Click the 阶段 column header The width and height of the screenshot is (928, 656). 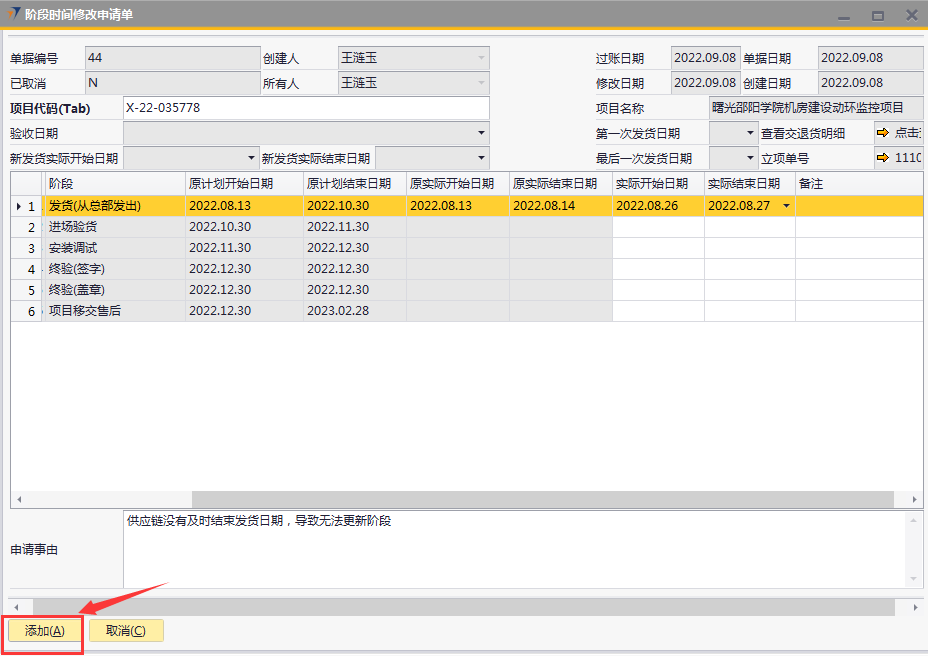click(115, 184)
